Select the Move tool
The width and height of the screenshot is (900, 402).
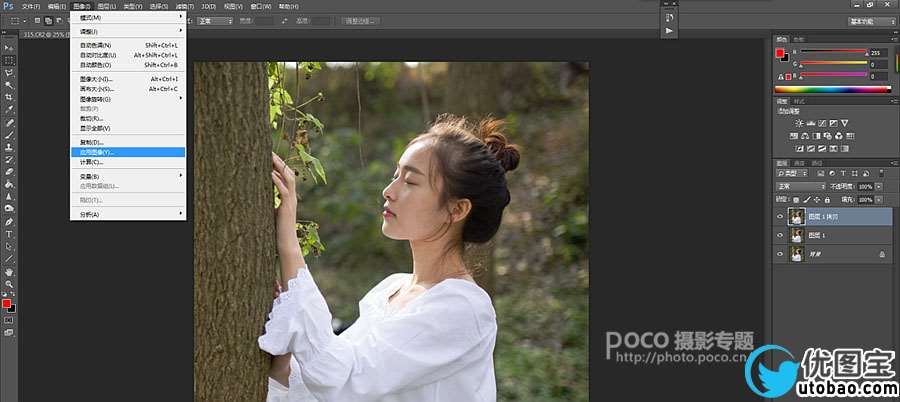tap(9, 48)
